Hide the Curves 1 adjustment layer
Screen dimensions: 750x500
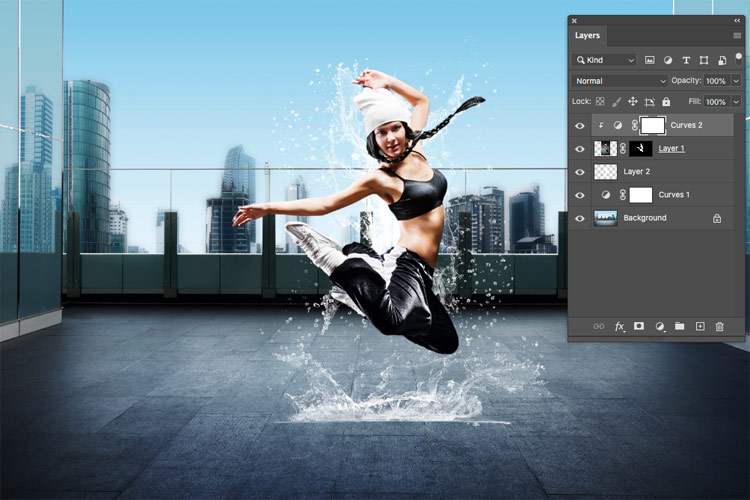[x=580, y=195]
